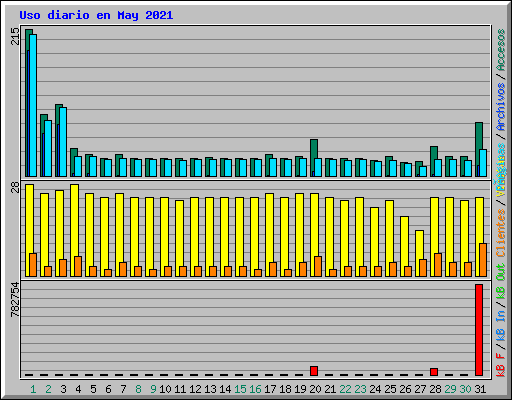Click day label 18 on the x-axis
This screenshot has width=512, height=400.
pos(285,389)
